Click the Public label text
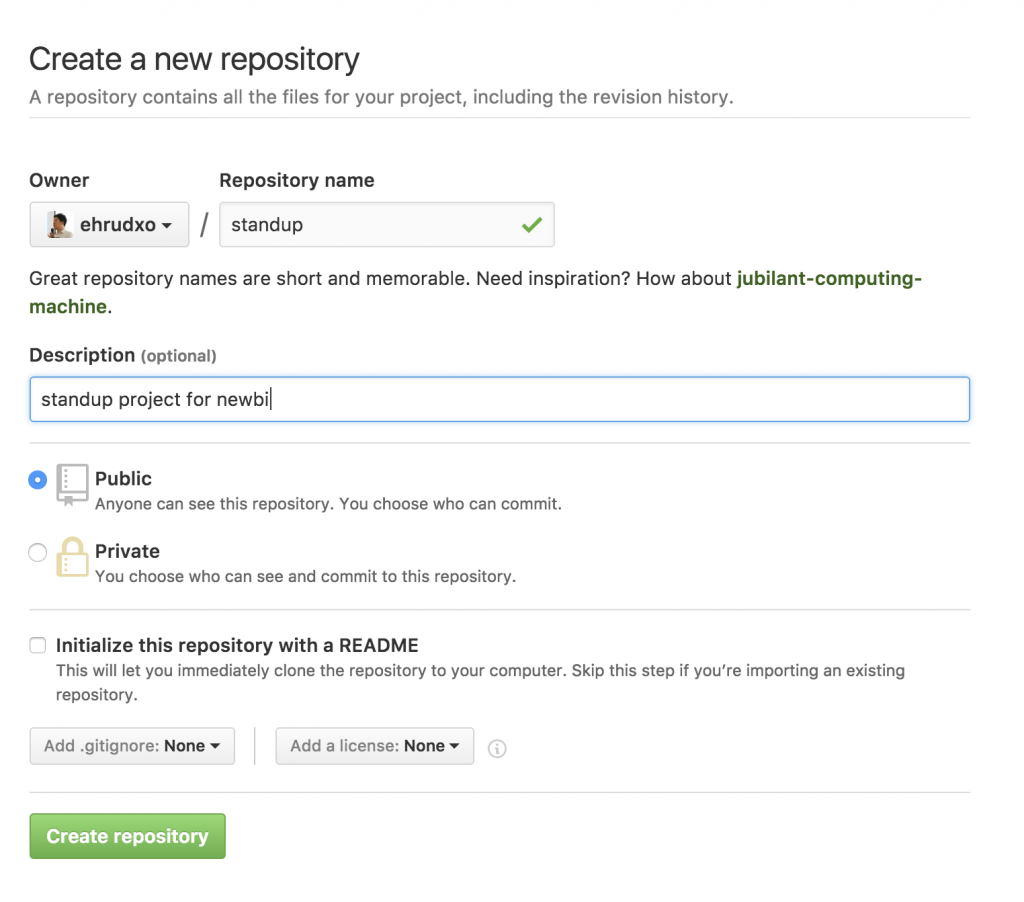Screen dimensions: 1024x902 tap(123, 479)
